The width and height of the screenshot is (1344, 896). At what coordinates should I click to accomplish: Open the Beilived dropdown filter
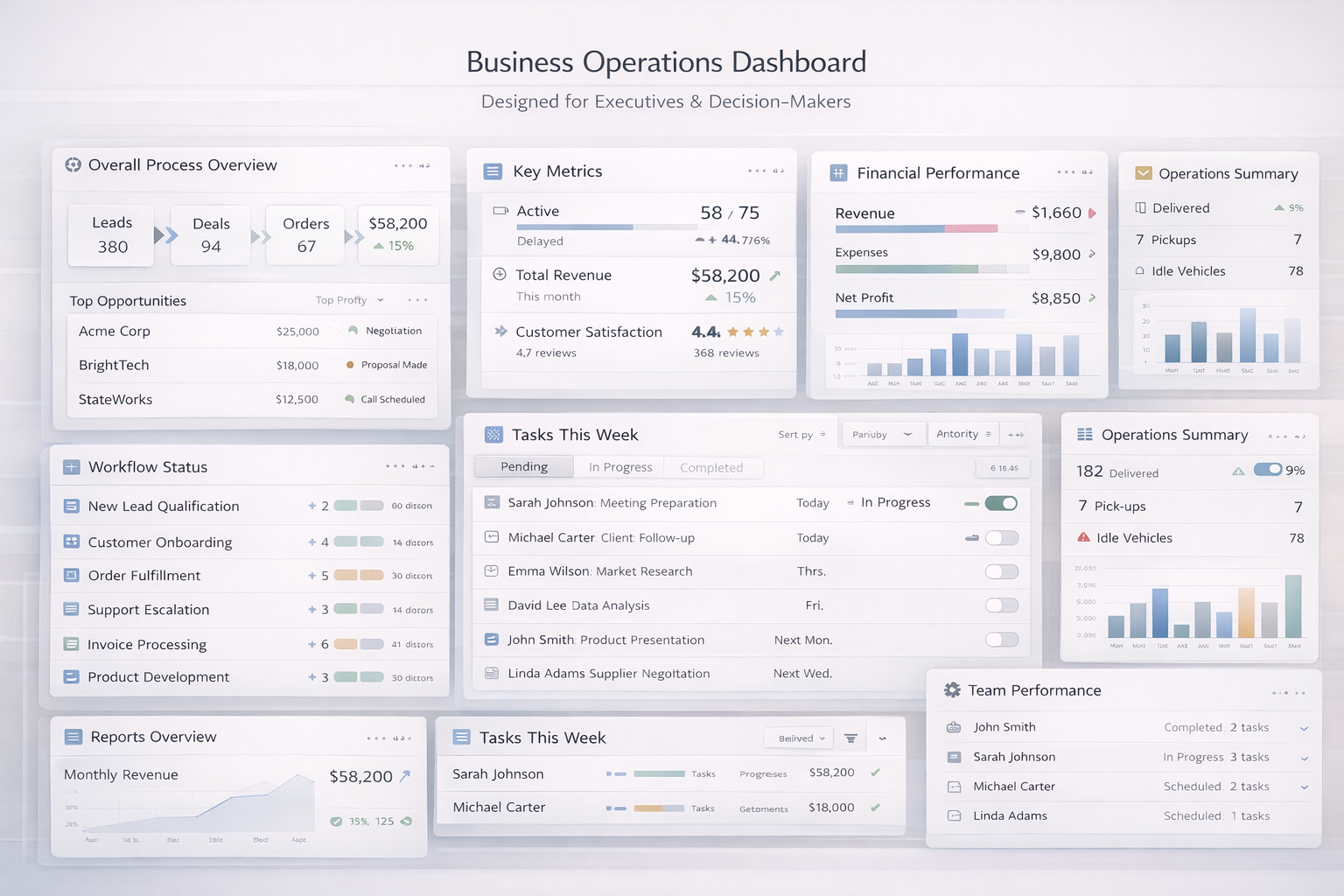(801, 738)
